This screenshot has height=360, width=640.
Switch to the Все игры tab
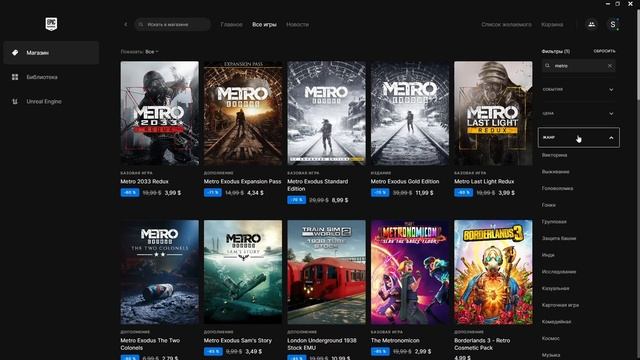coord(264,24)
